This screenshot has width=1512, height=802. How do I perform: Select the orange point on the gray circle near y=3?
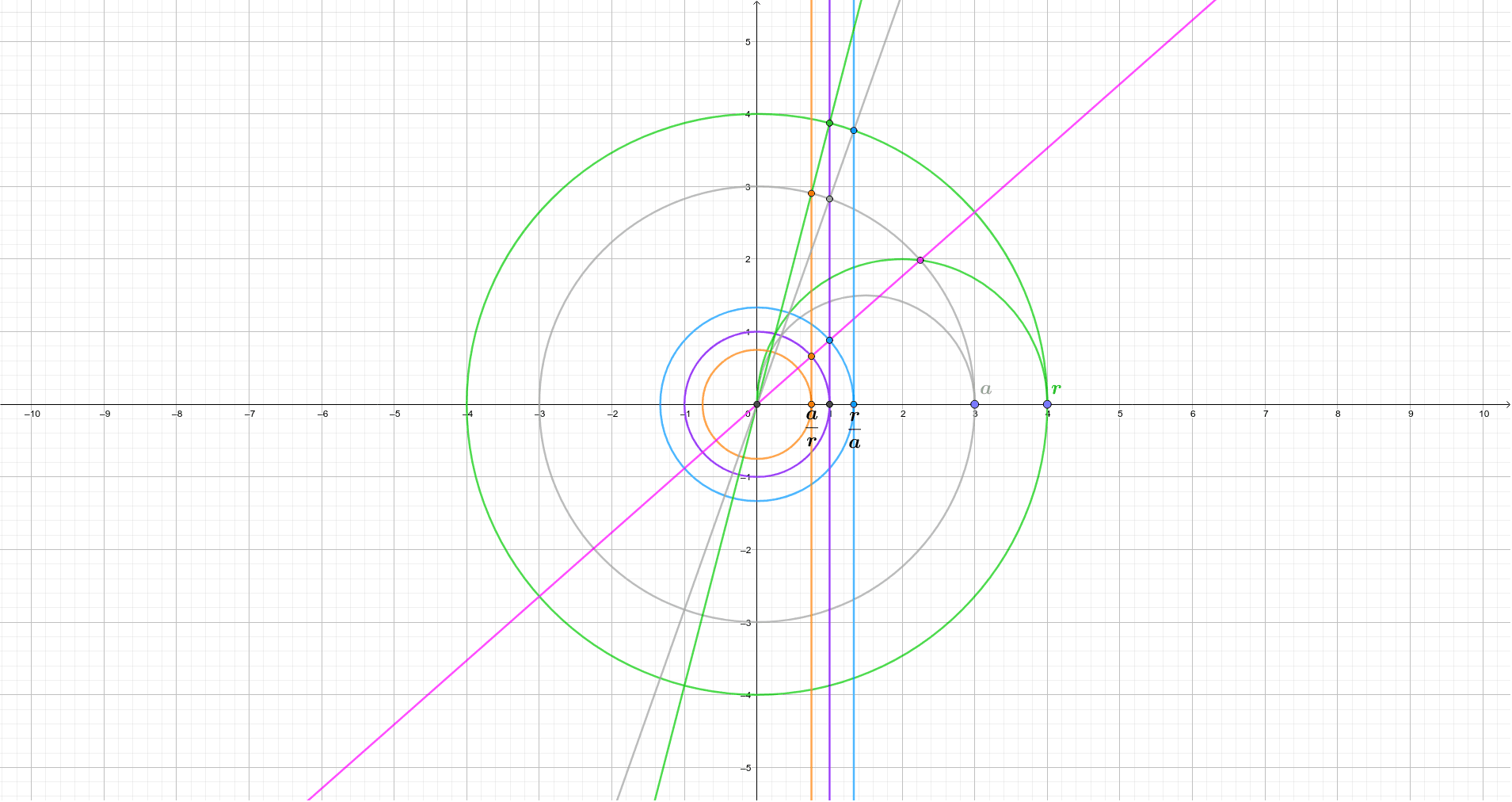pyautogui.click(x=811, y=193)
